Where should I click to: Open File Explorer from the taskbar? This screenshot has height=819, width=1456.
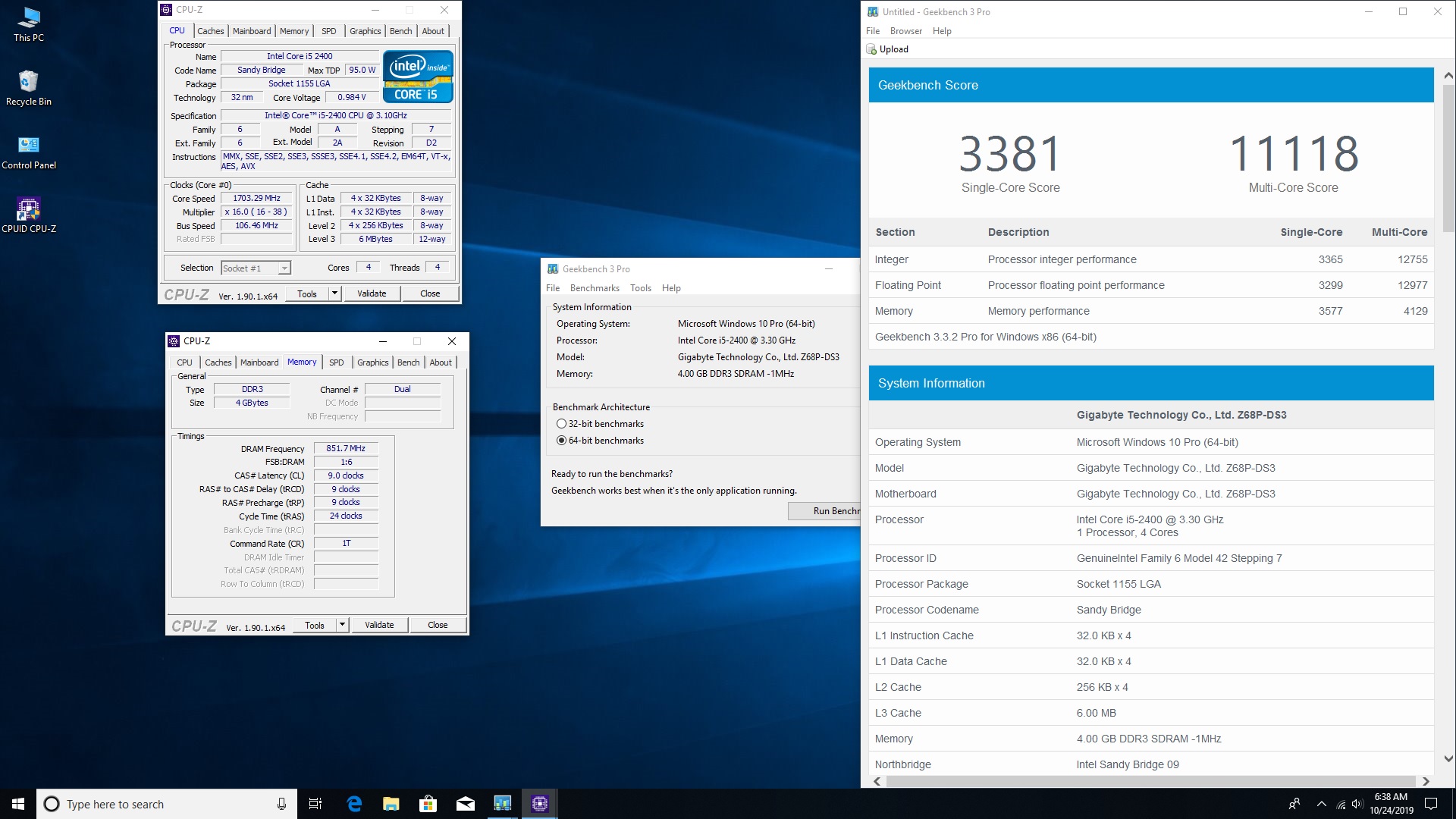pos(391,804)
